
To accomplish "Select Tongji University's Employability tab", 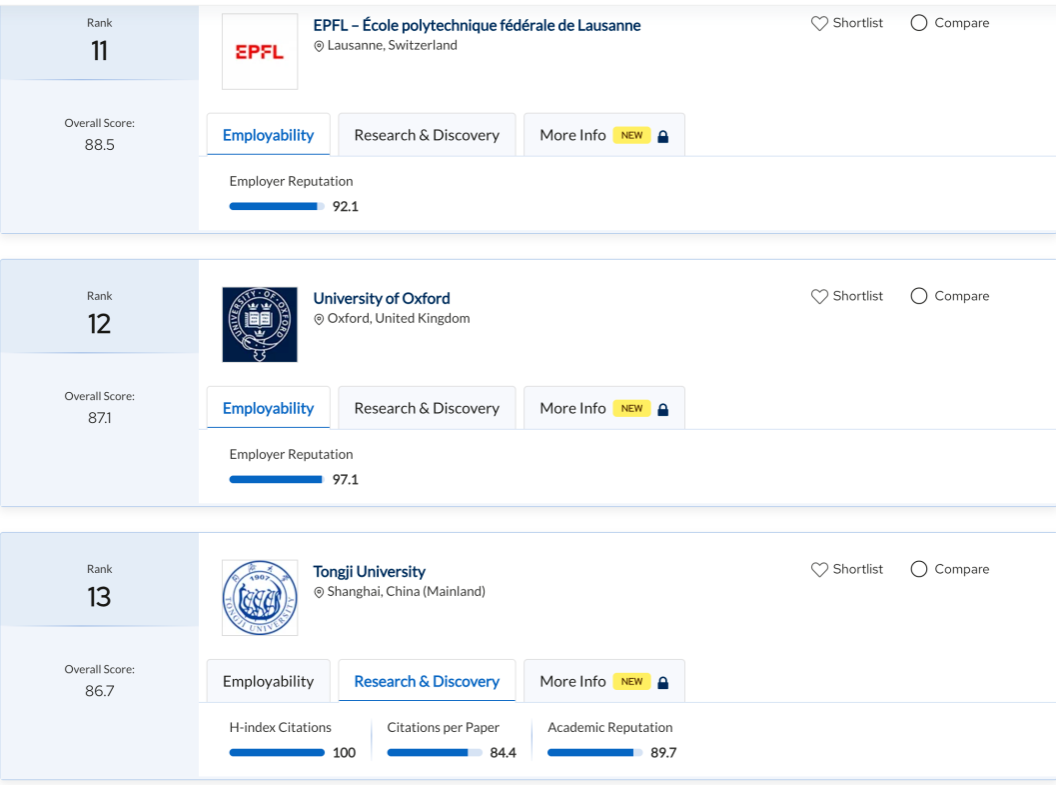I will tap(268, 681).
